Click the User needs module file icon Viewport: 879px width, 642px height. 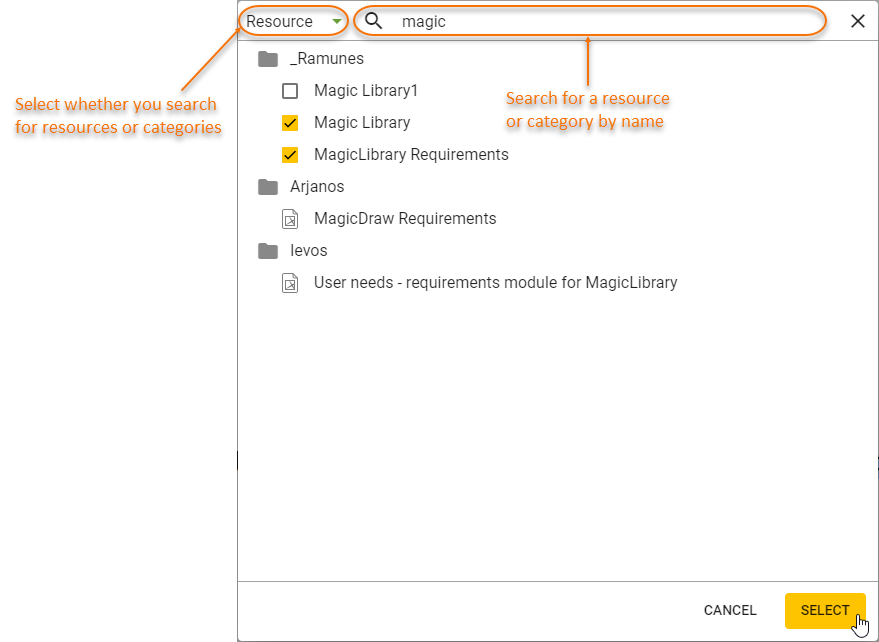click(290, 283)
